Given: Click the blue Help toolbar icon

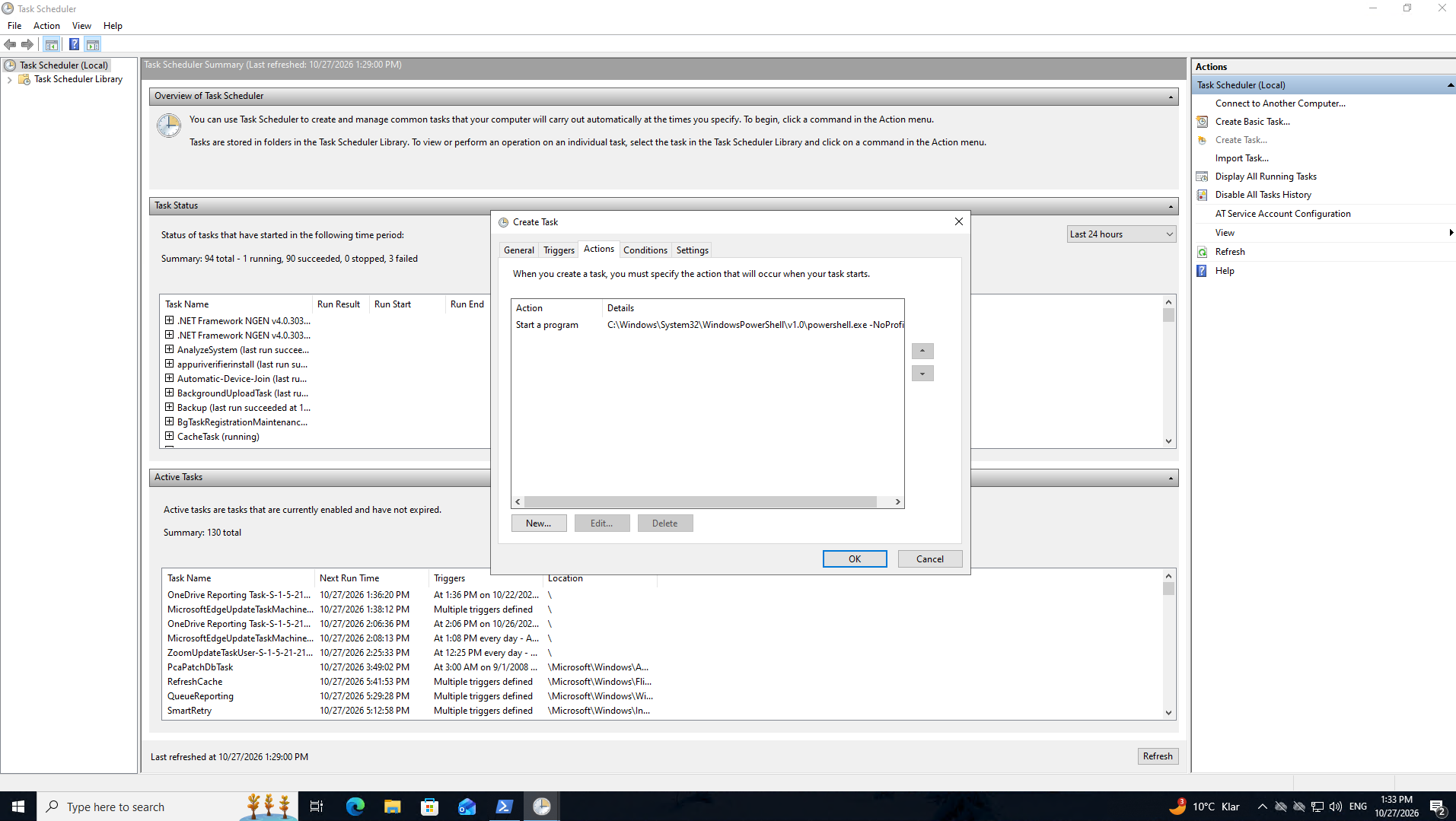Looking at the screenshot, I should [74, 45].
